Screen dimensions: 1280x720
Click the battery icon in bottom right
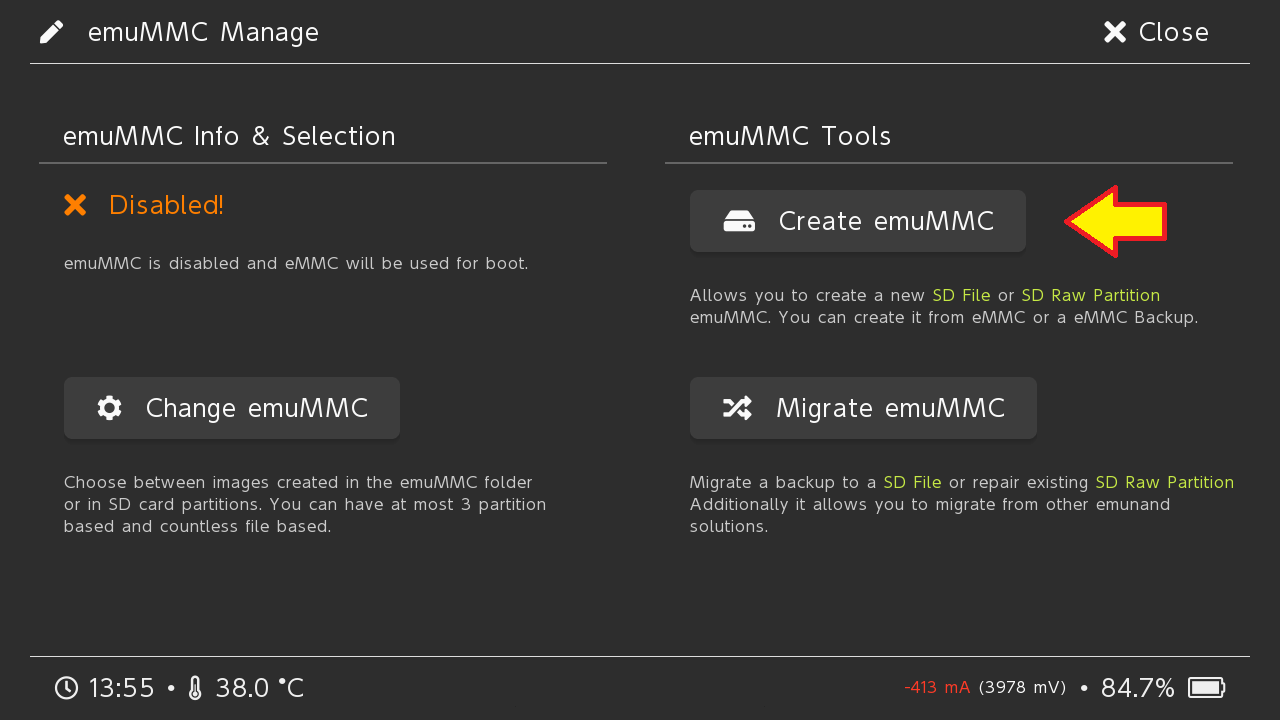pyautogui.click(x=1206, y=688)
